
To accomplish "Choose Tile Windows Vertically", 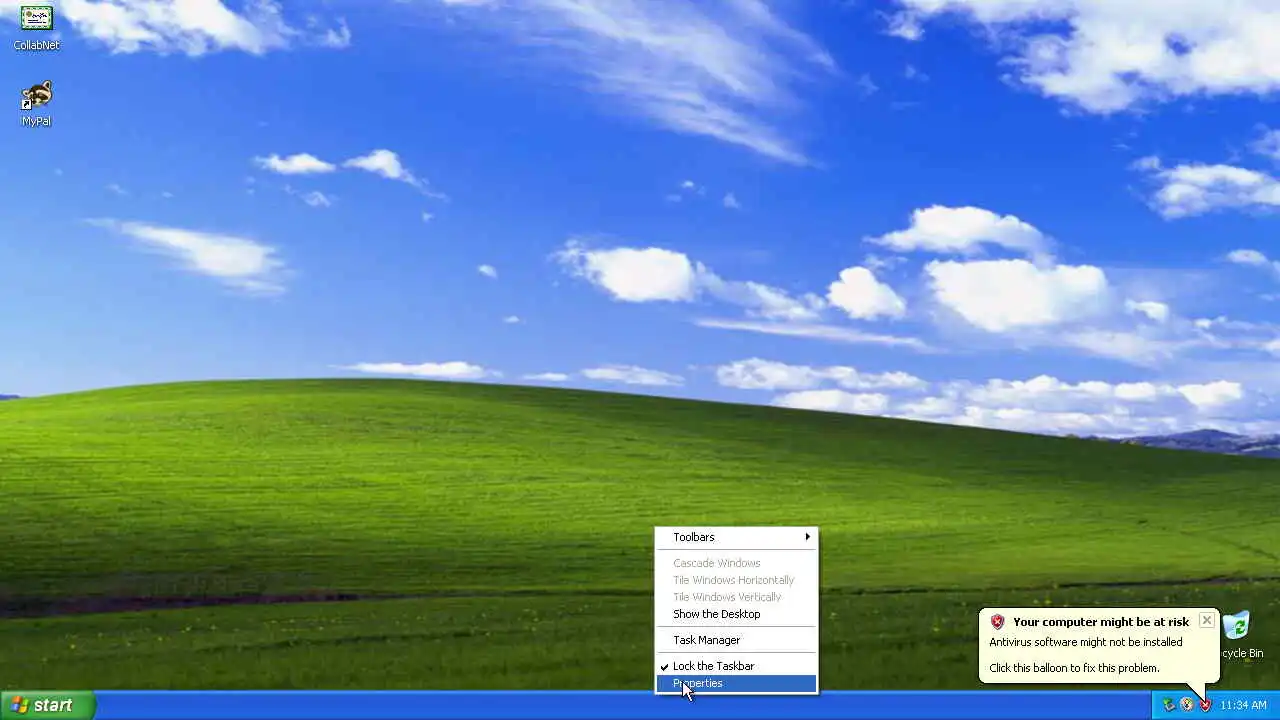I will coord(736,597).
